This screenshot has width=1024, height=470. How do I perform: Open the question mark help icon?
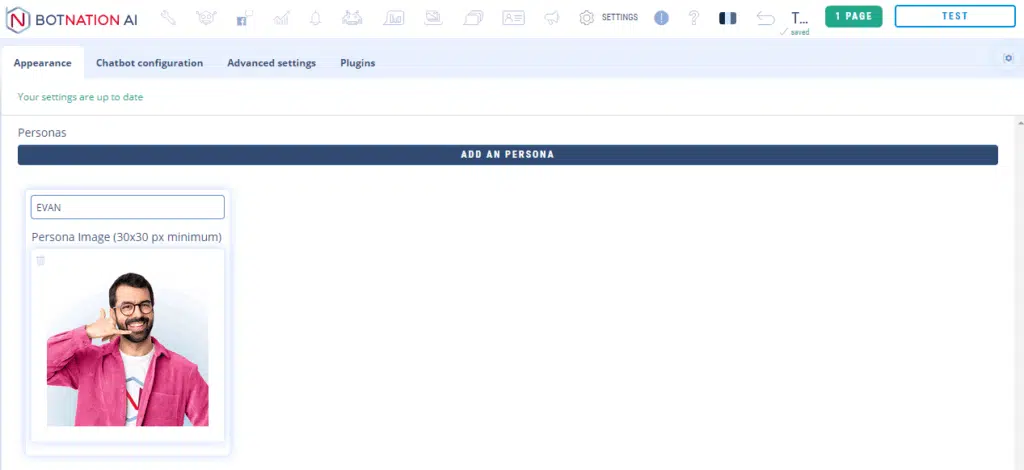pyautogui.click(x=693, y=18)
